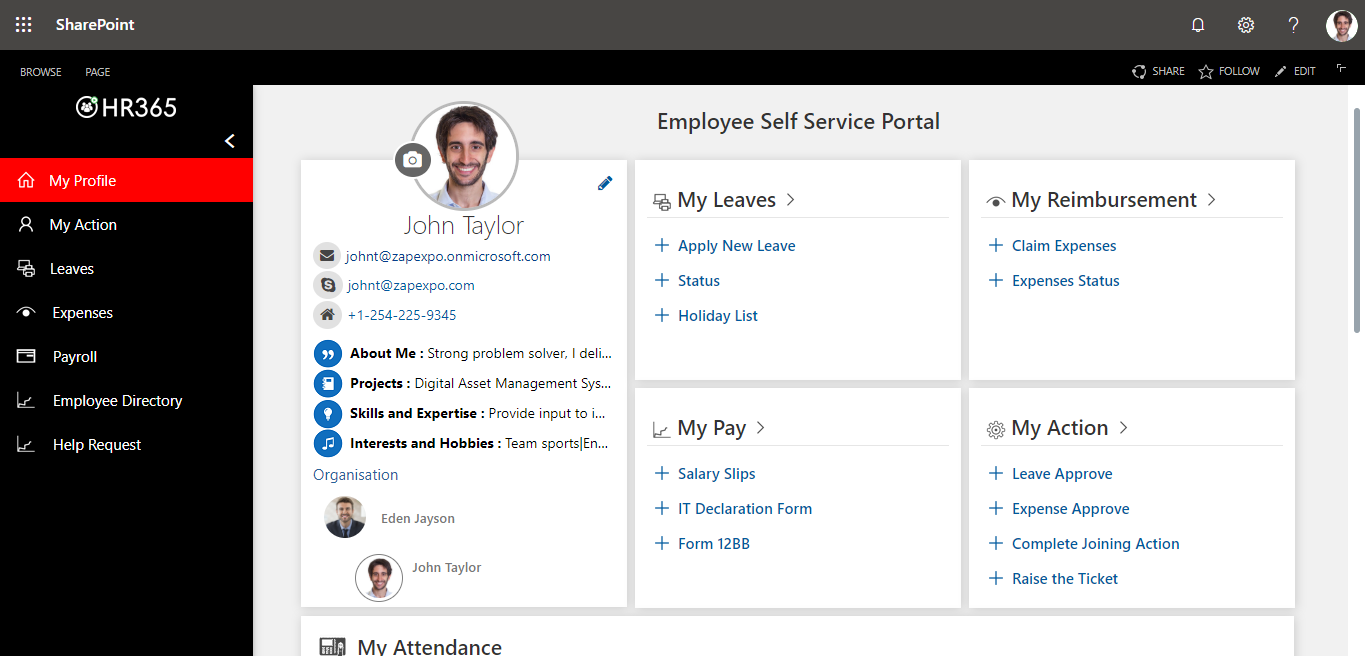Open the Salary Slips link
Screen dimensions: 1365x656
716,474
